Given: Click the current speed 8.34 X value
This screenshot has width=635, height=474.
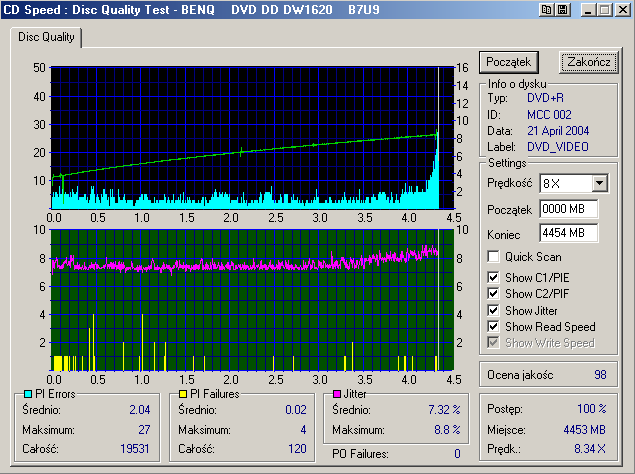Looking at the screenshot, I should [590, 449].
